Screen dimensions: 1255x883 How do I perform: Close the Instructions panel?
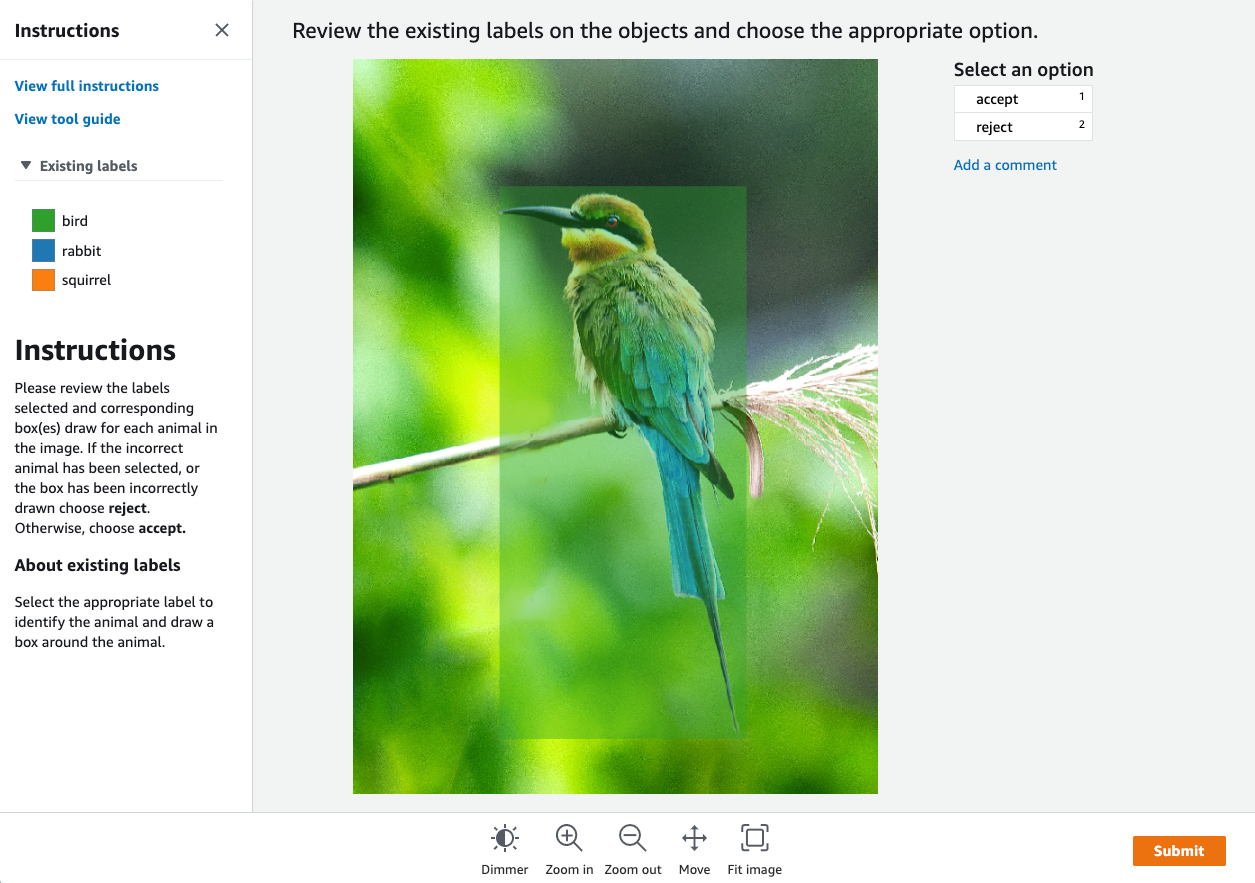[222, 30]
